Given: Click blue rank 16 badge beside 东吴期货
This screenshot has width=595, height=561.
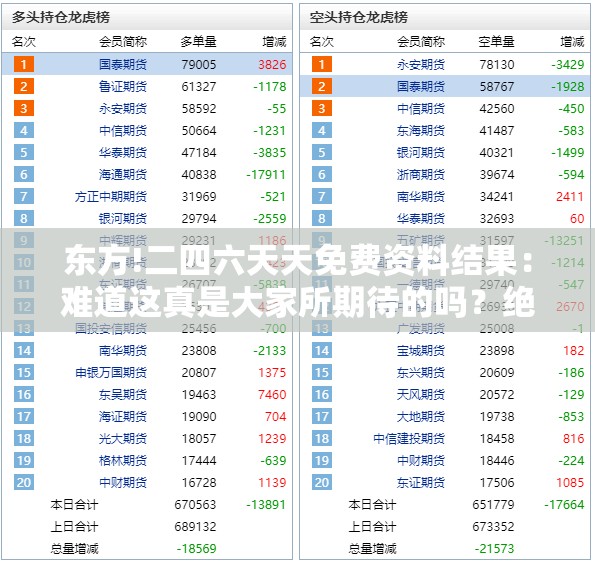Looking at the screenshot, I should (x=24, y=394).
